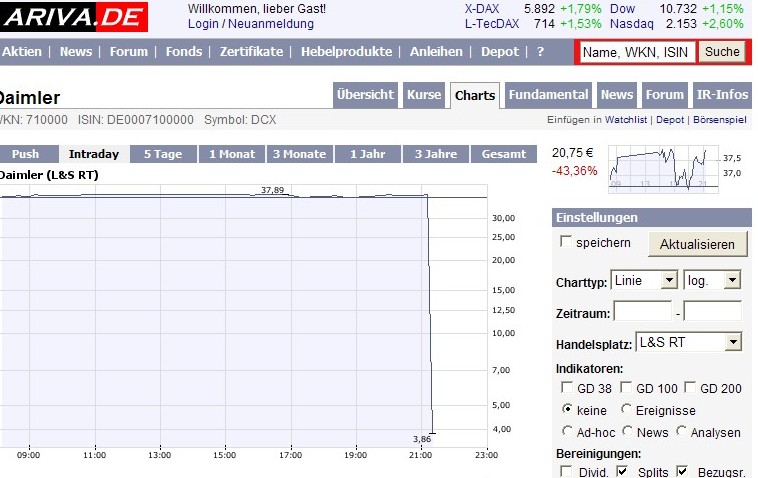
Task: Open the Login link
Action: (203, 24)
